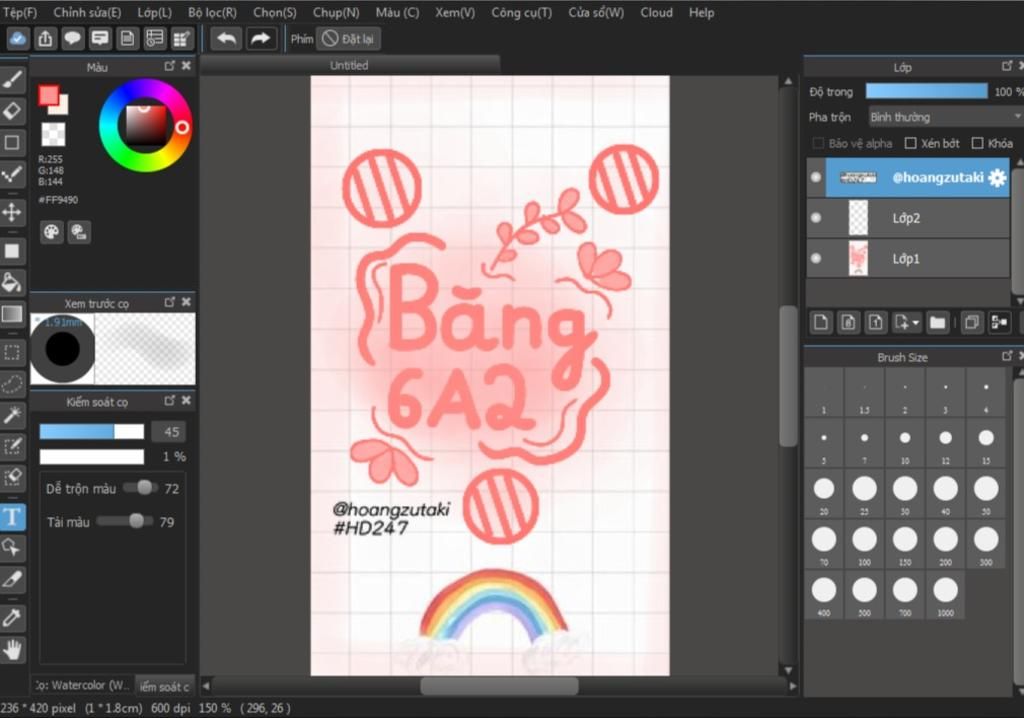Click the Đặt lại reset button
The image size is (1024, 718).
pos(348,39)
